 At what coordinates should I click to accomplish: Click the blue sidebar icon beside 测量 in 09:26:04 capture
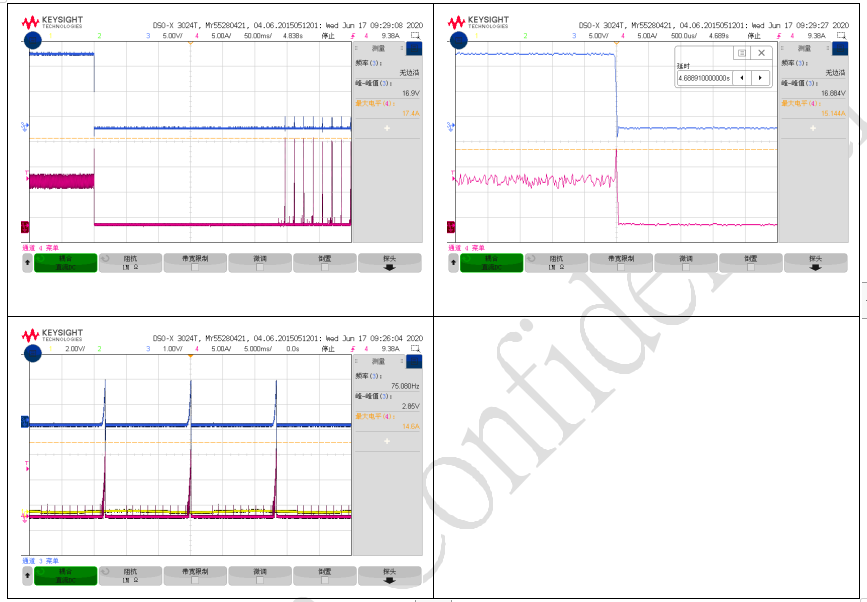(414, 362)
